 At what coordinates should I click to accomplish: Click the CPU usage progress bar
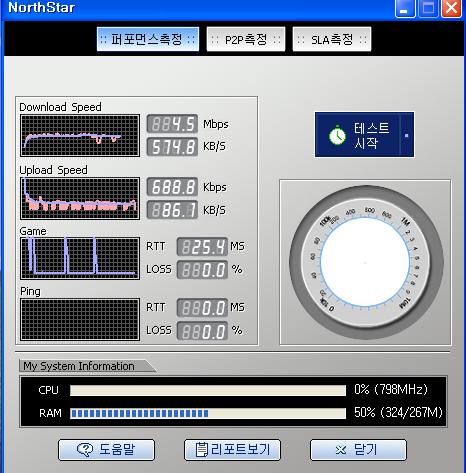point(208,390)
